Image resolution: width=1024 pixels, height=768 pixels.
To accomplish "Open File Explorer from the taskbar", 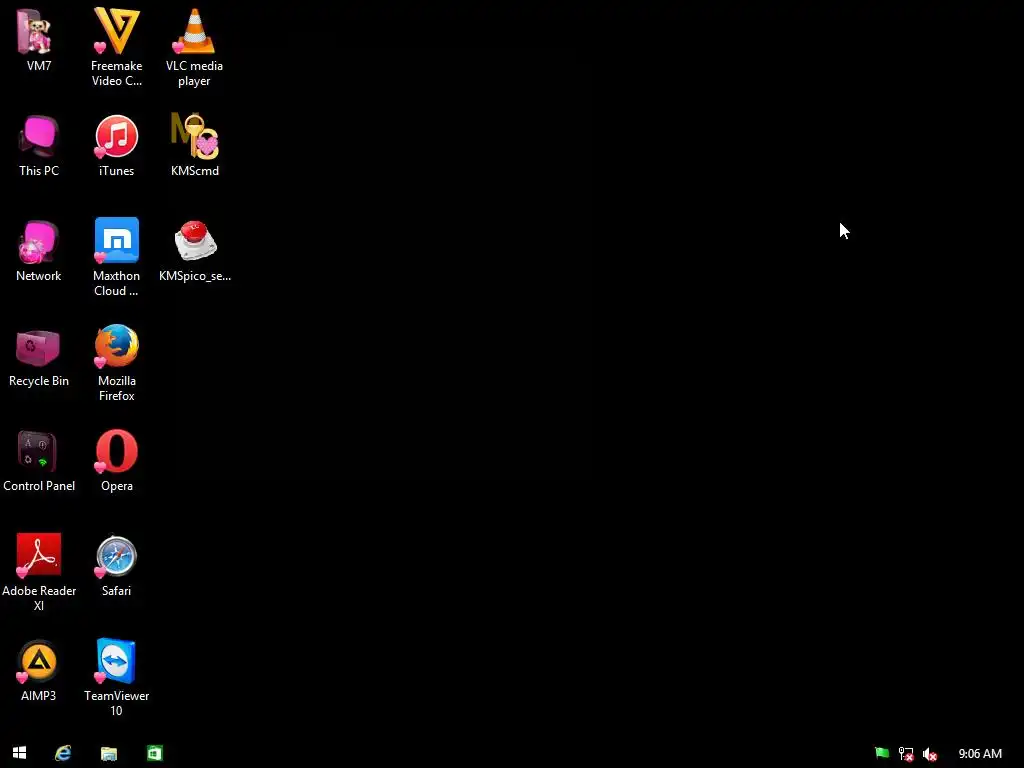I will pos(108,754).
